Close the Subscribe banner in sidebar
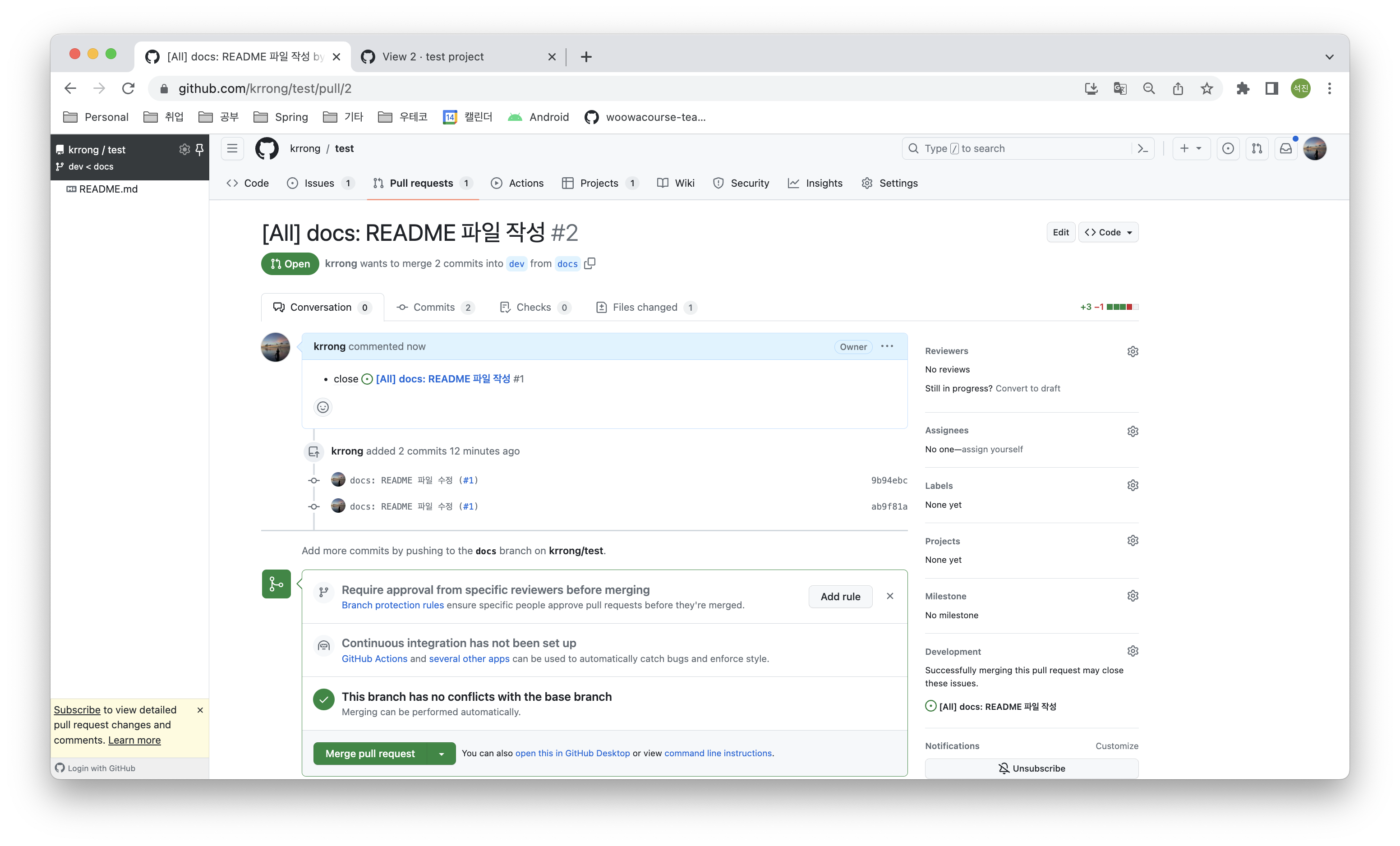1400x846 pixels. pyautogui.click(x=200, y=710)
